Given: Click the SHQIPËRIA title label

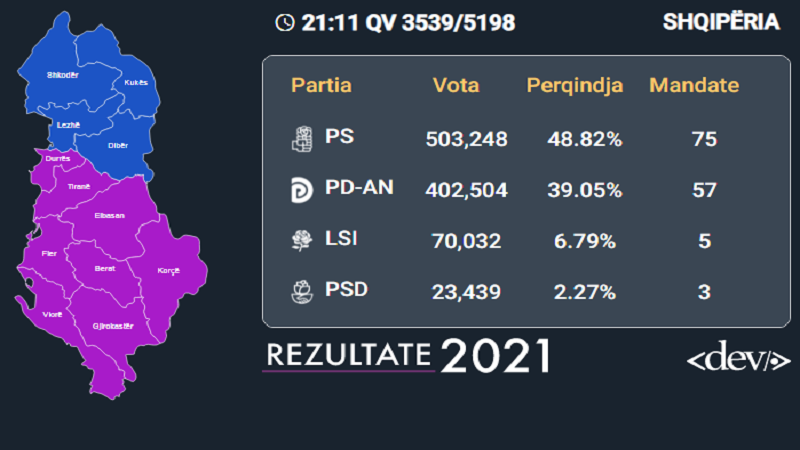Looking at the screenshot, I should (x=721, y=22).
